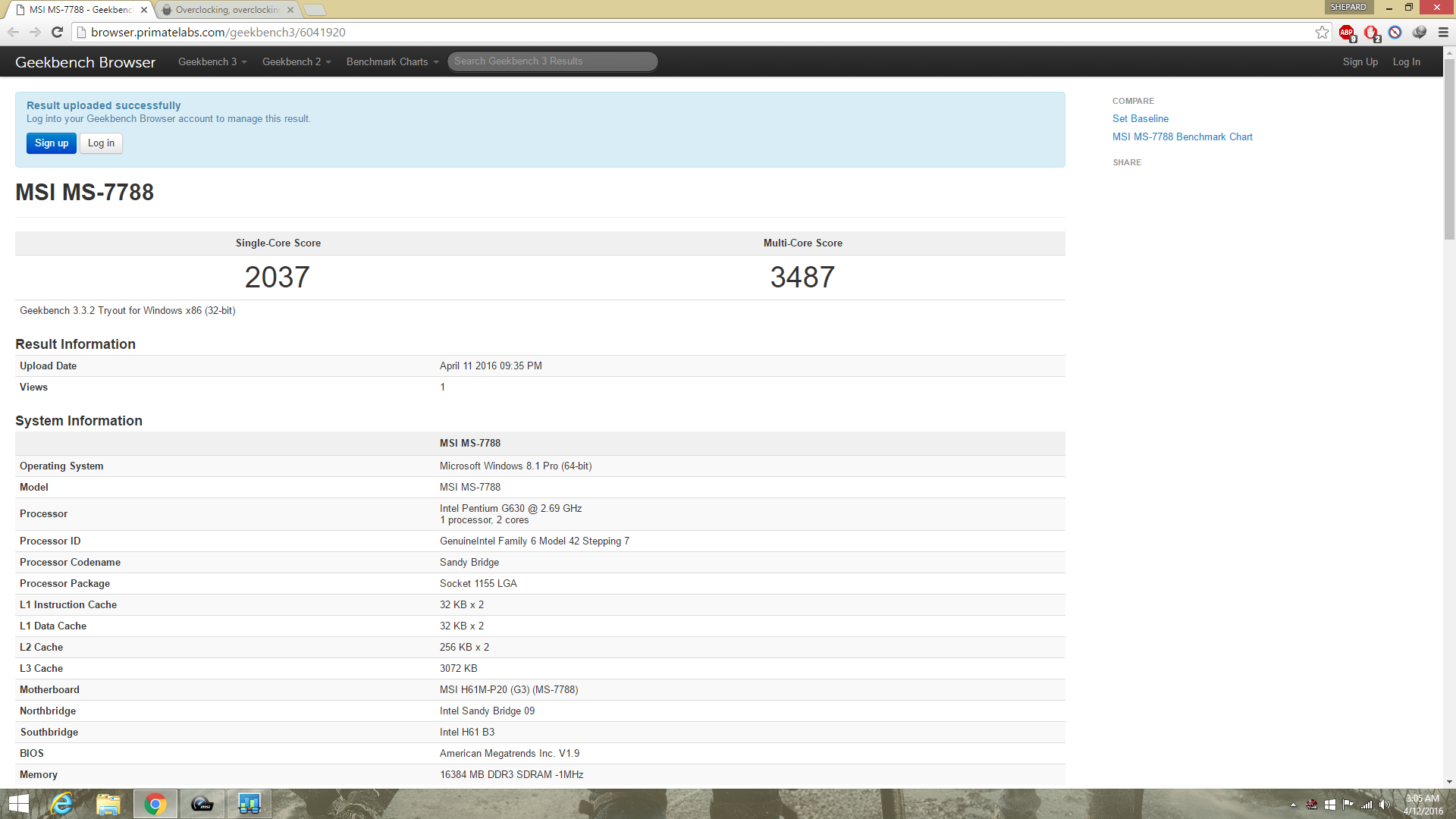Expand the Geekbench 3 dropdown menu
This screenshot has height=819, width=1456.
[x=212, y=61]
